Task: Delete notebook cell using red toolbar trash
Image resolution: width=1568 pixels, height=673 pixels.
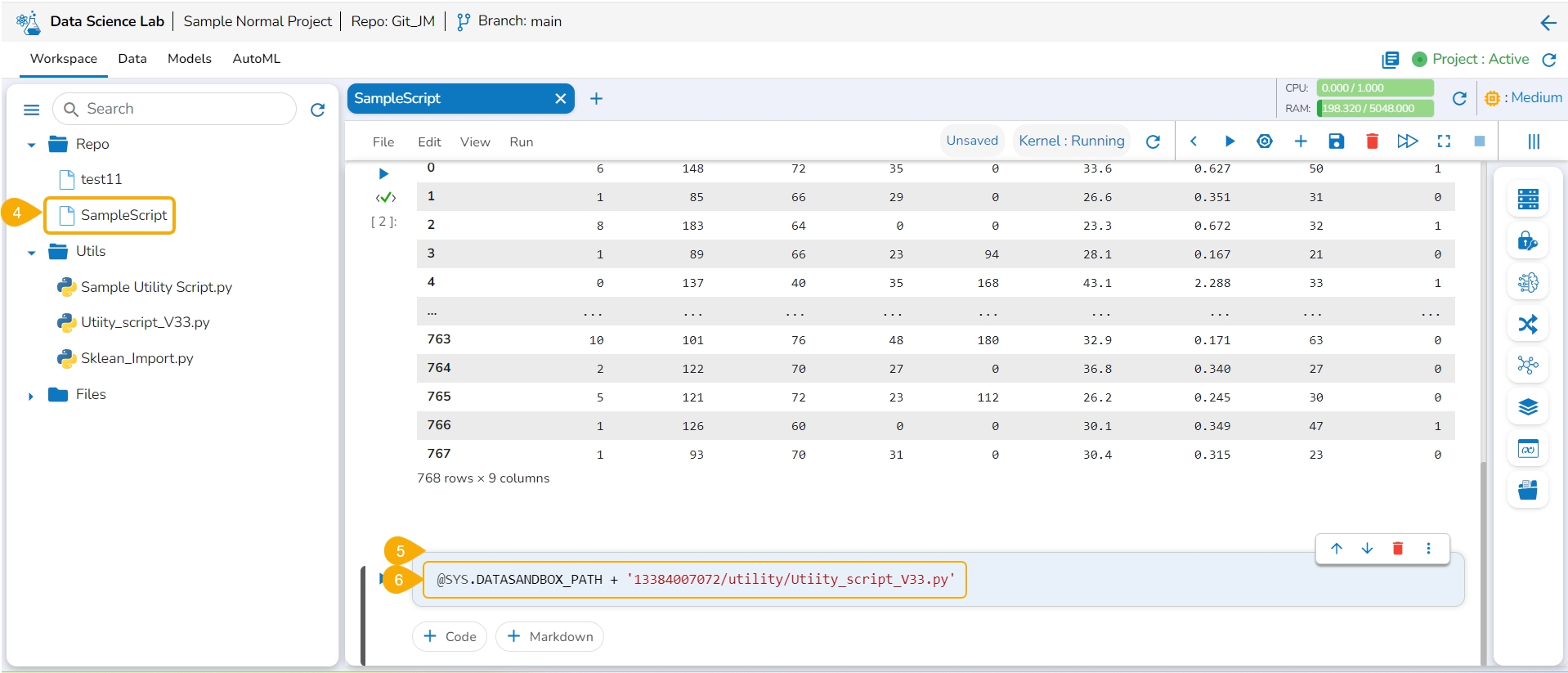Action: pyautogui.click(x=1372, y=141)
